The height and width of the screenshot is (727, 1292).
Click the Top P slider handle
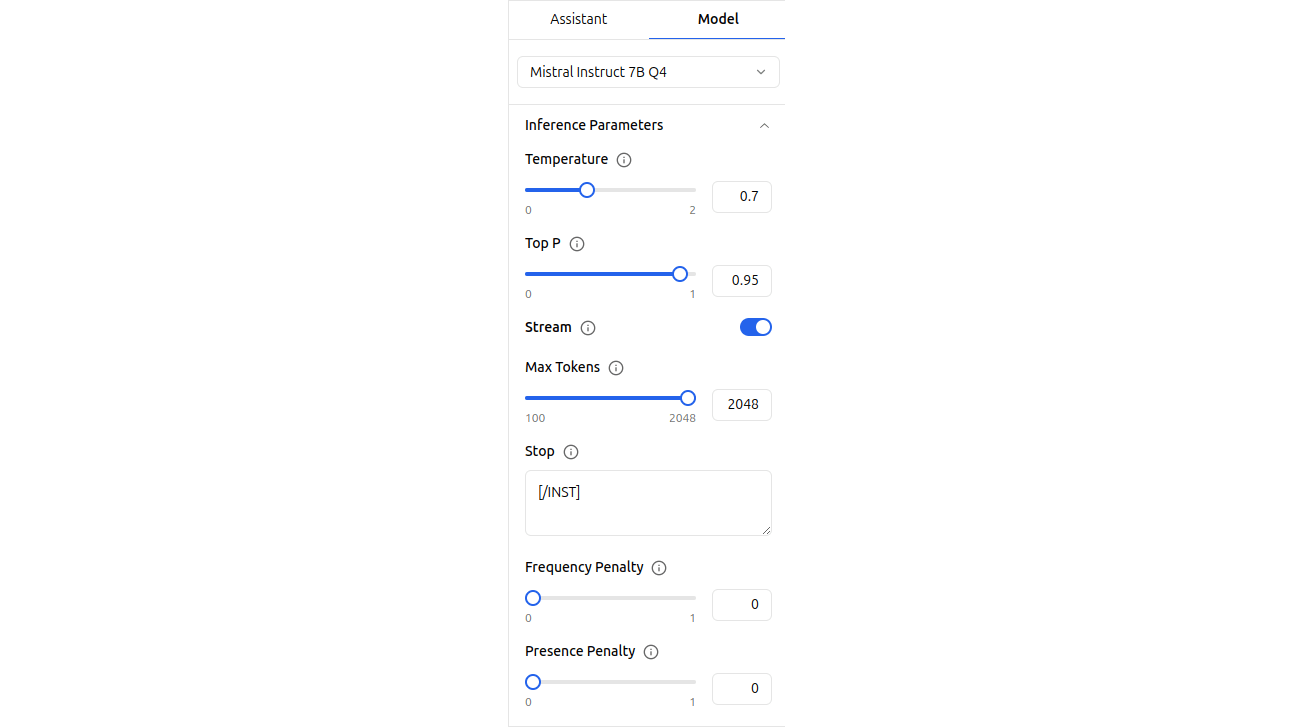tap(680, 274)
